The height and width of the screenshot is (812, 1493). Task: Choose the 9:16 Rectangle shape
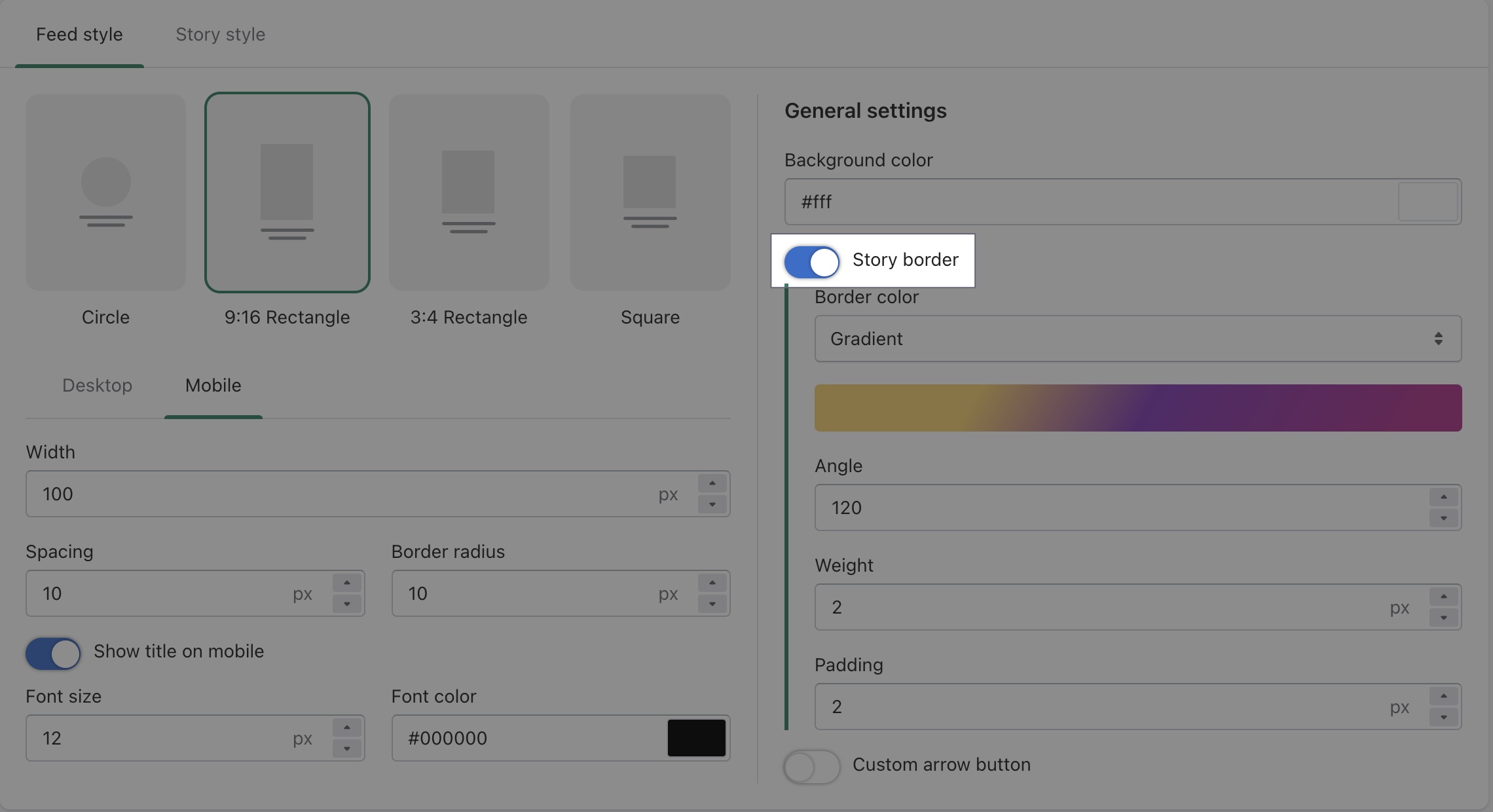pyautogui.click(x=287, y=193)
